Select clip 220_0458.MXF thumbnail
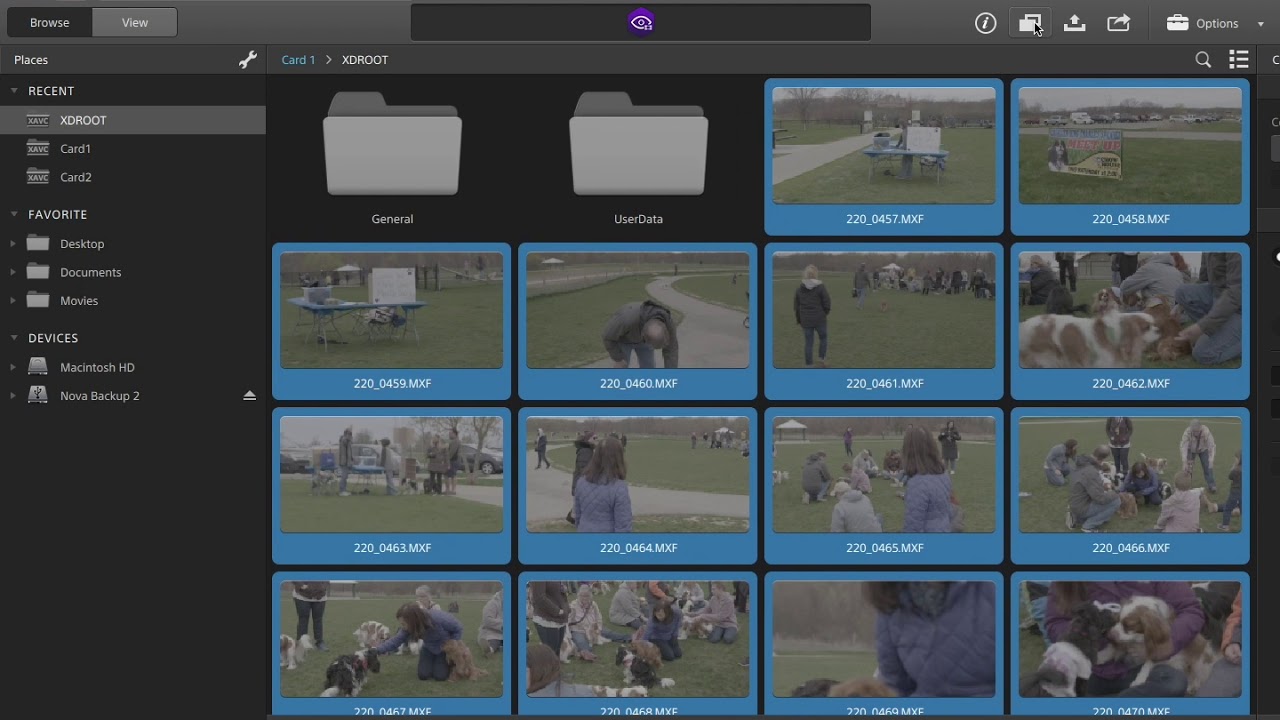The image size is (1280, 720). coord(1130,146)
